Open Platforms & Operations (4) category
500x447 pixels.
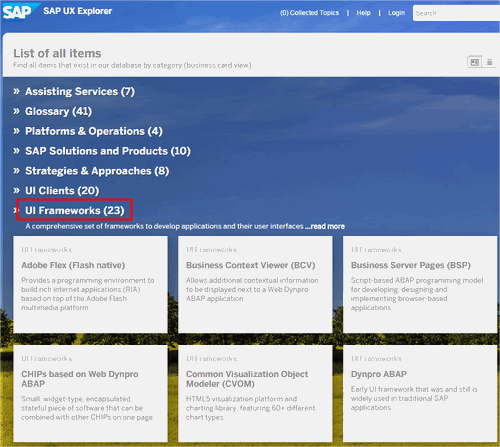[x=94, y=131]
